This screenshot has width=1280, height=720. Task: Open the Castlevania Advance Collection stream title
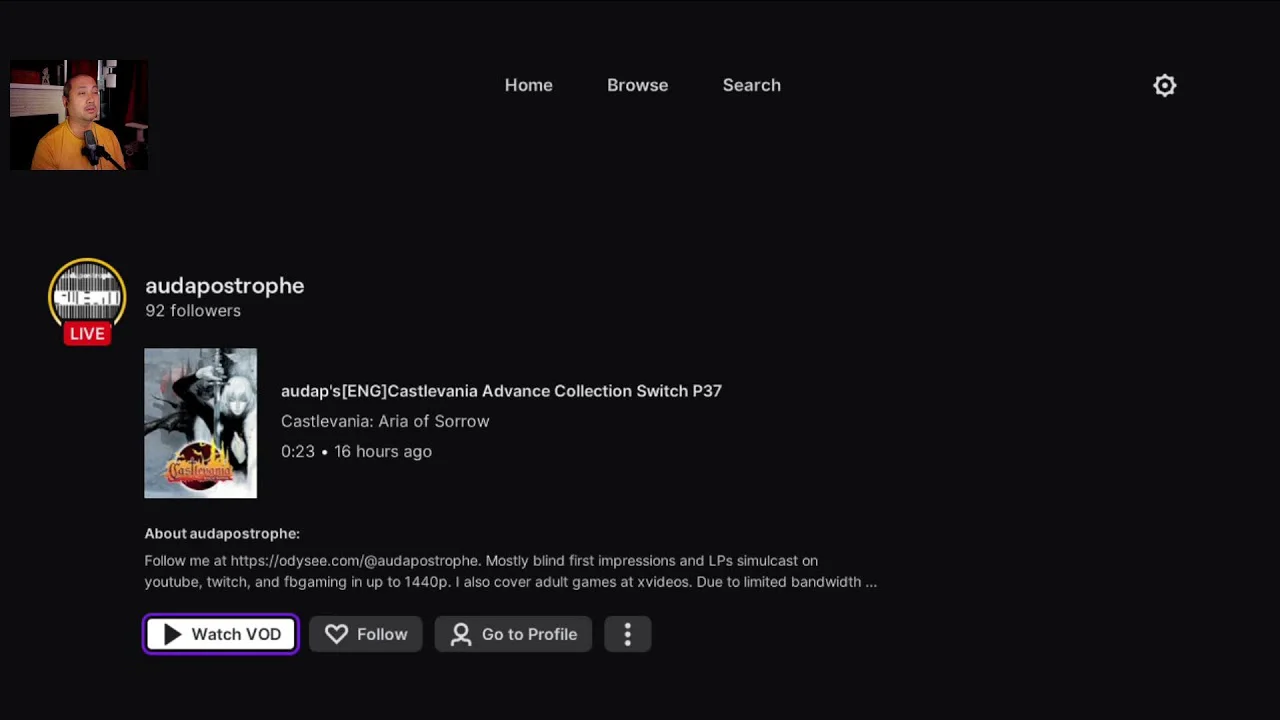(x=501, y=391)
